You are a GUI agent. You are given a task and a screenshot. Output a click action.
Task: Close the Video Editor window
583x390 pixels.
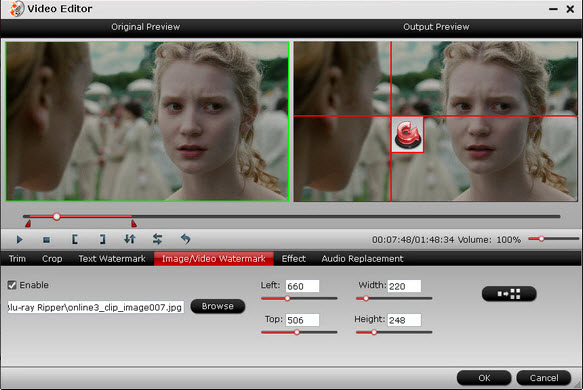click(x=570, y=9)
